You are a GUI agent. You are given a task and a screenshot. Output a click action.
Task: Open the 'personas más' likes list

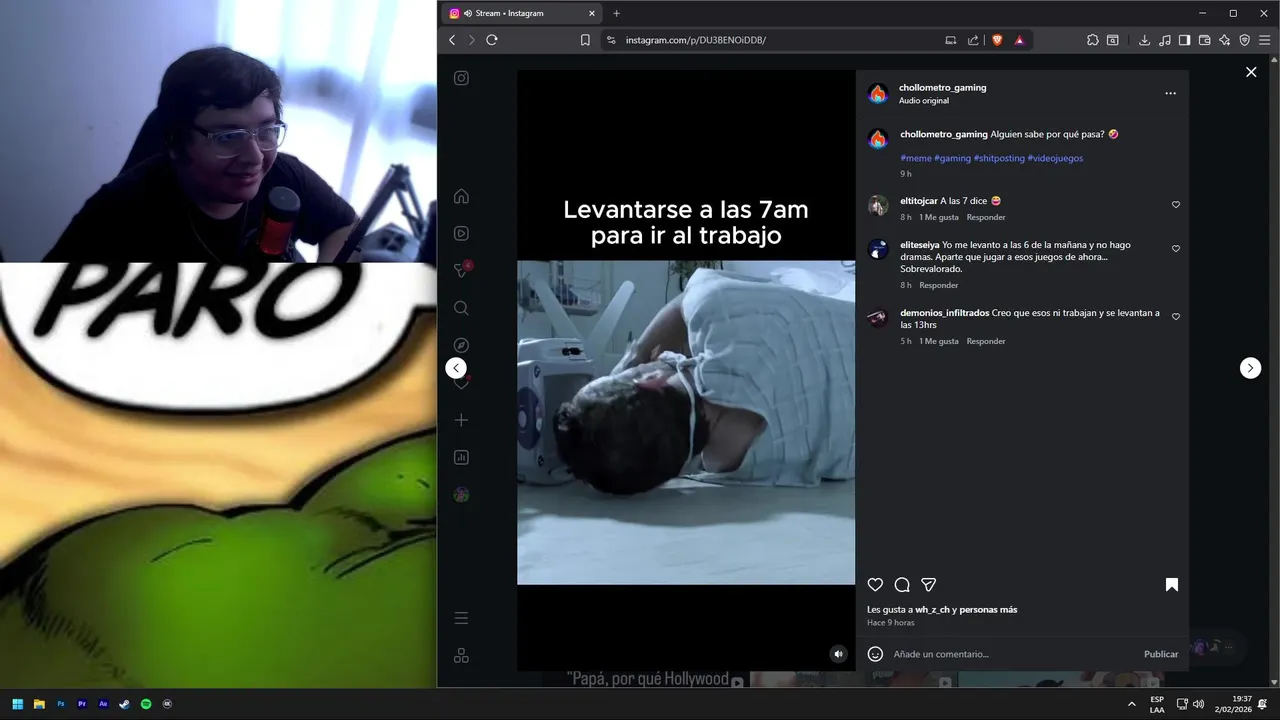(988, 609)
